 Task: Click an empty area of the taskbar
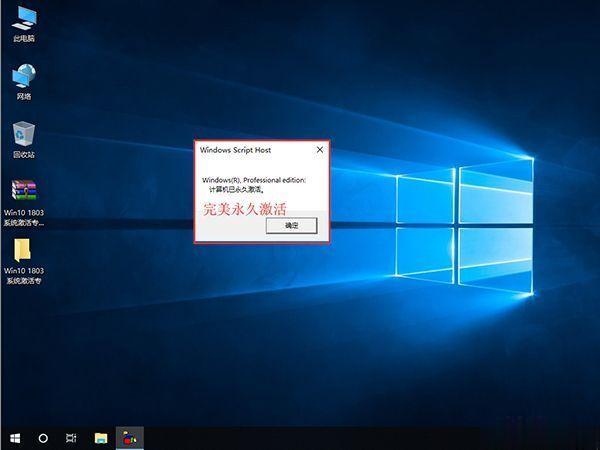pos(350,438)
